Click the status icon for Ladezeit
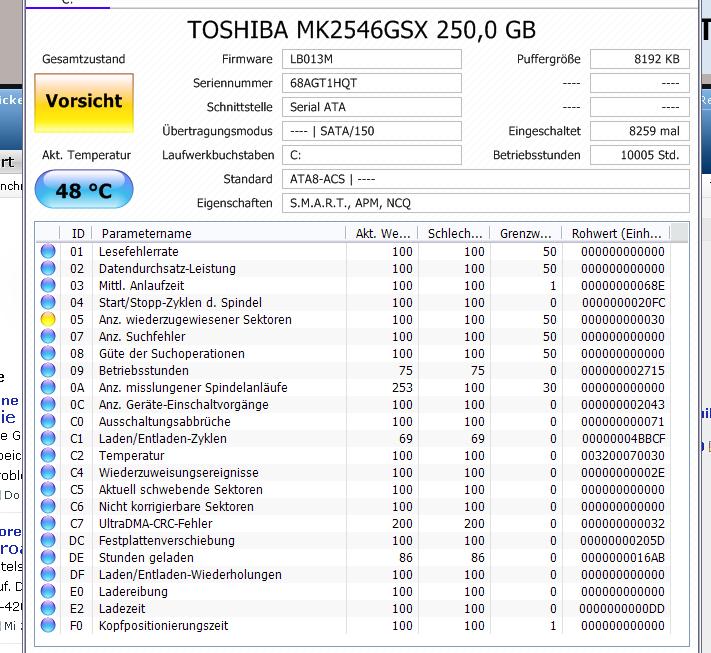Screen dimensions: 711x653 [48, 608]
